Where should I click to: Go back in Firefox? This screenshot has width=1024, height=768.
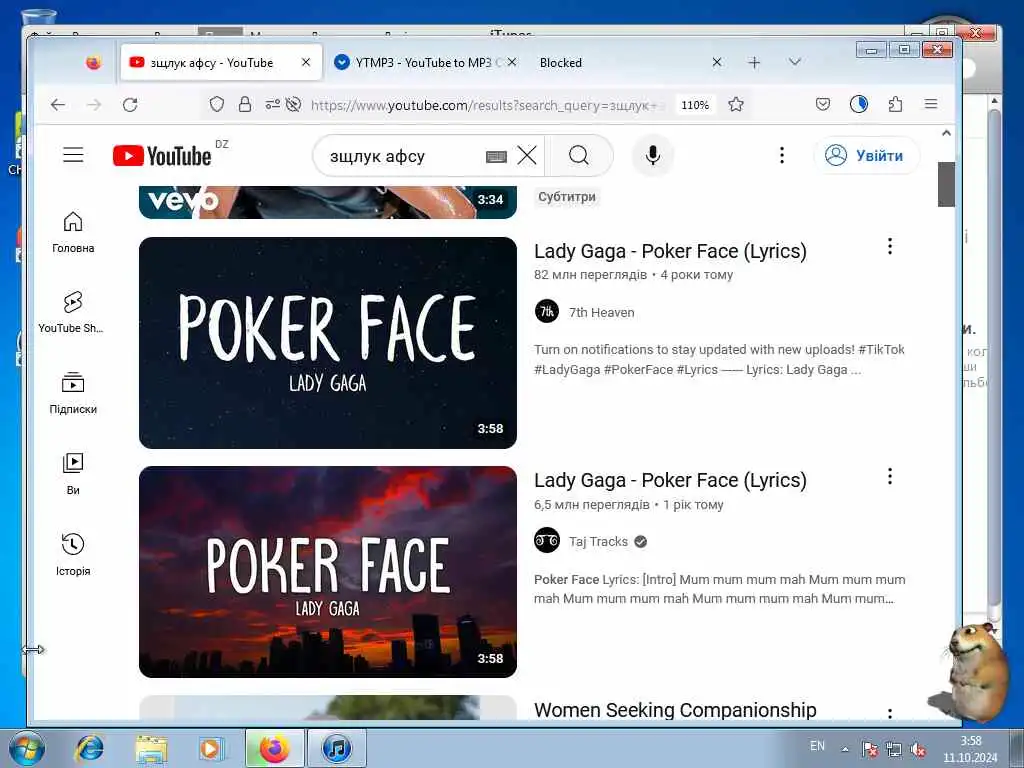pyautogui.click(x=58, y=104)
